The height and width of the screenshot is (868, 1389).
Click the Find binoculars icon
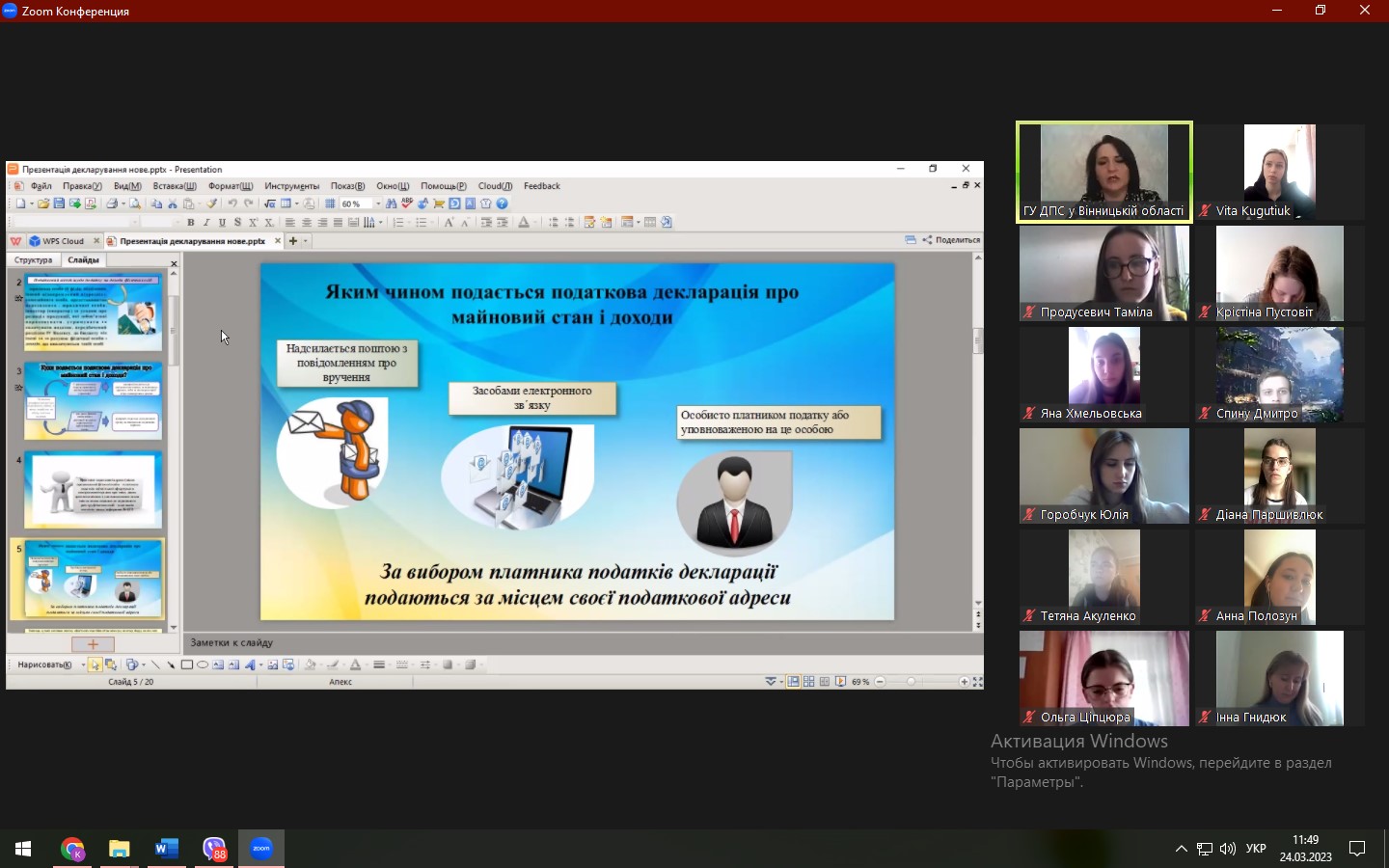[391, 203]
